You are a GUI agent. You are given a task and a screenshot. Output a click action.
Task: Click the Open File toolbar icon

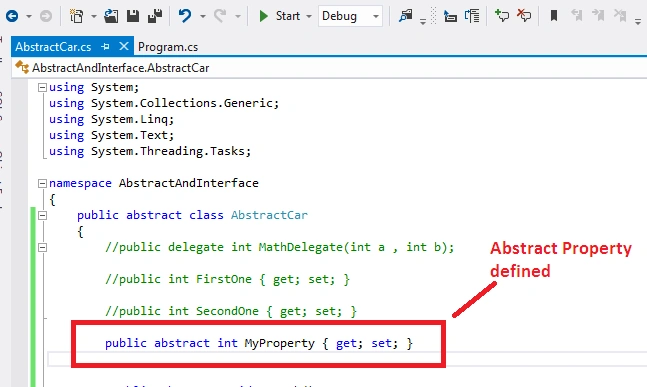[111, 16]
